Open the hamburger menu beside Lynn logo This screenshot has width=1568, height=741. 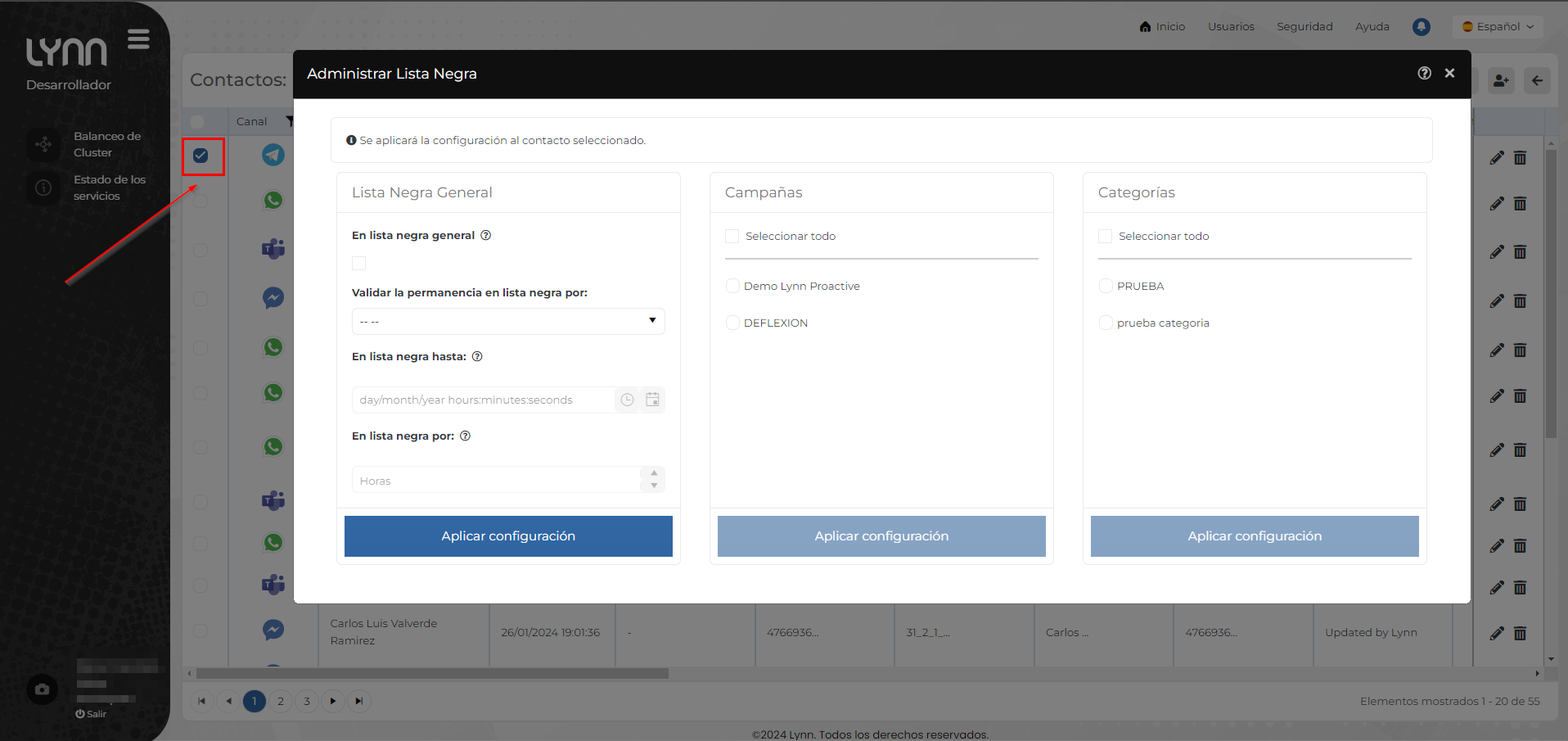click(x=138, y=39)
